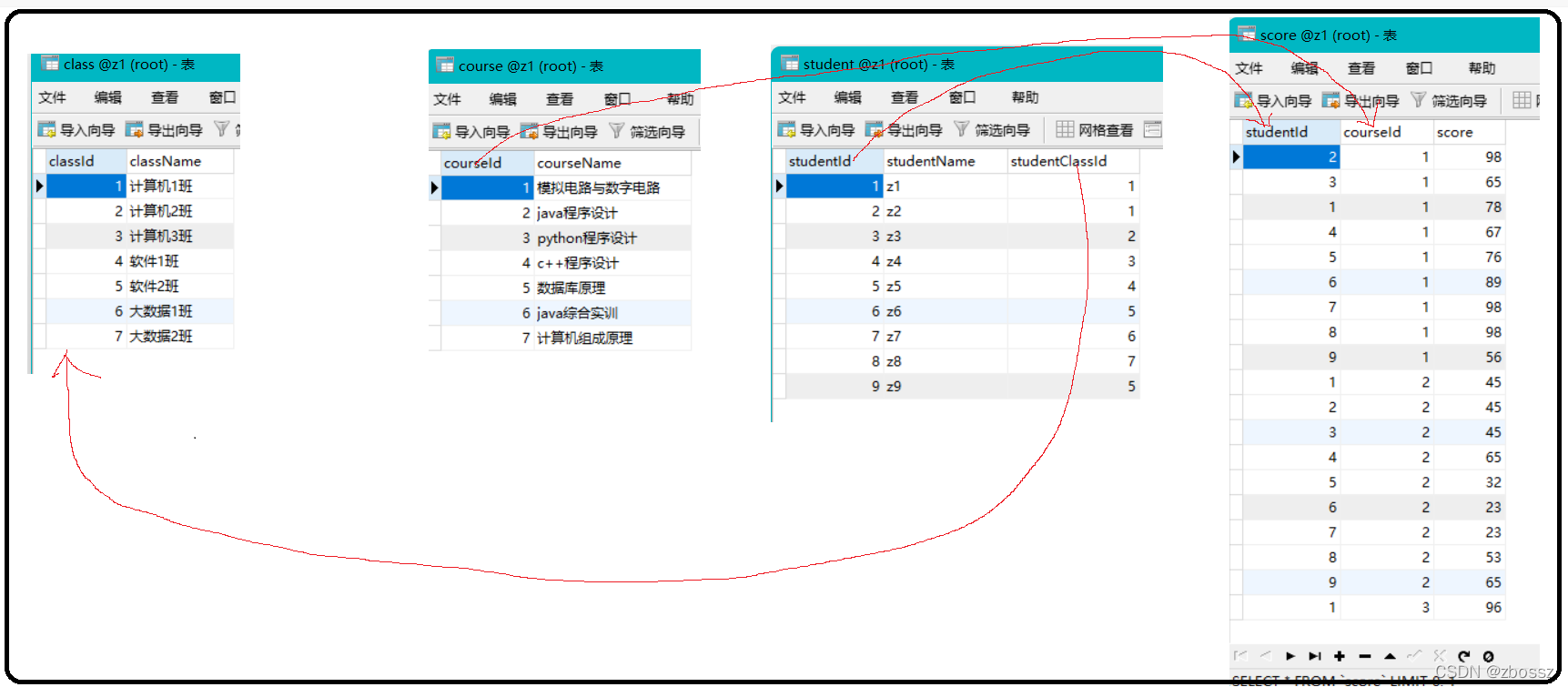Open 筛选向导 in the student window

pyautogui.click(x=991, y=130)
